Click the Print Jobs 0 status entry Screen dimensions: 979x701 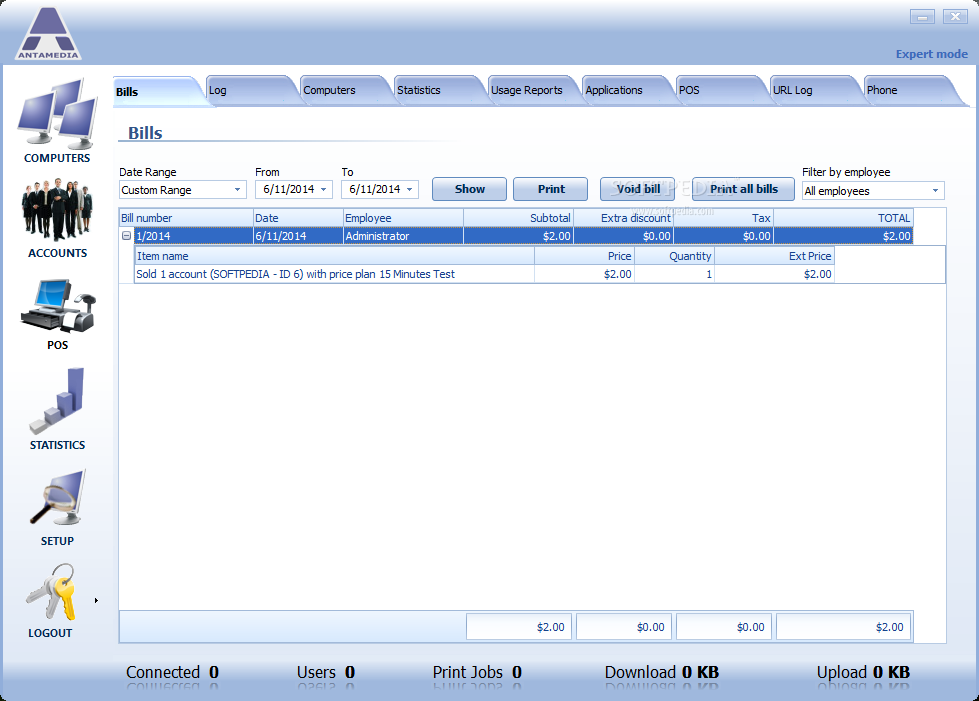[x=478, y=672]
